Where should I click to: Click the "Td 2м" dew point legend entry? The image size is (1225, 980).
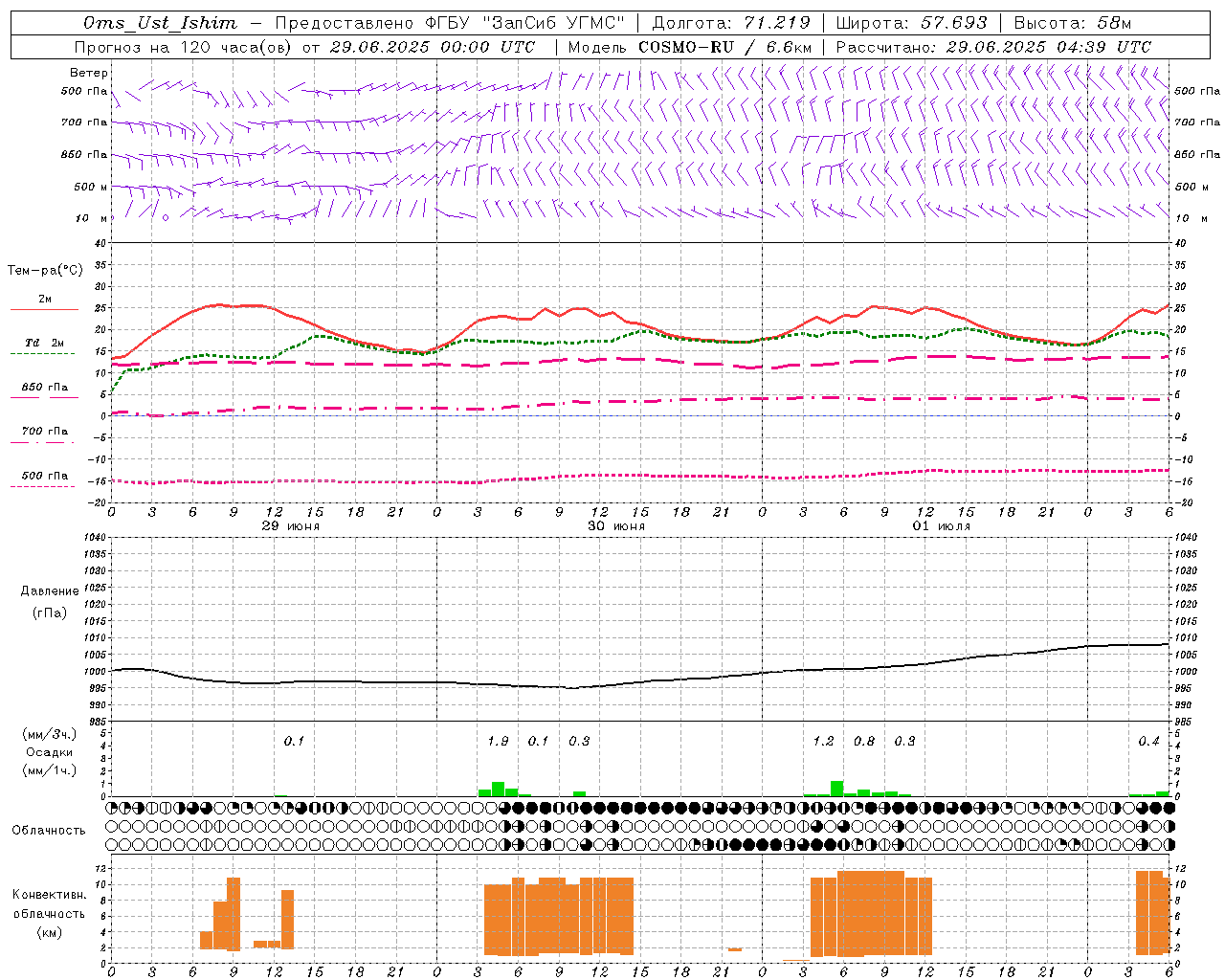pos(45,343)
